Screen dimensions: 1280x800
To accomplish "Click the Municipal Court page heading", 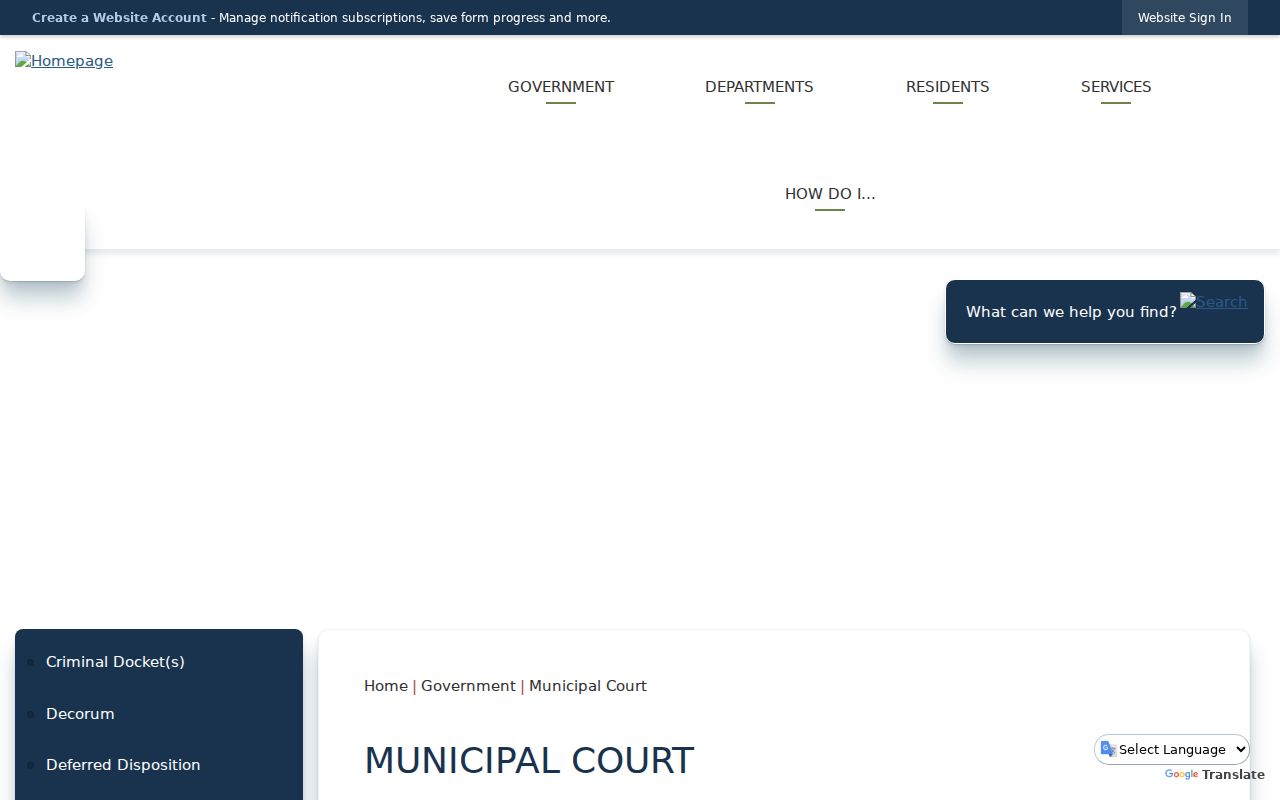I will click(x=529, y=761).
